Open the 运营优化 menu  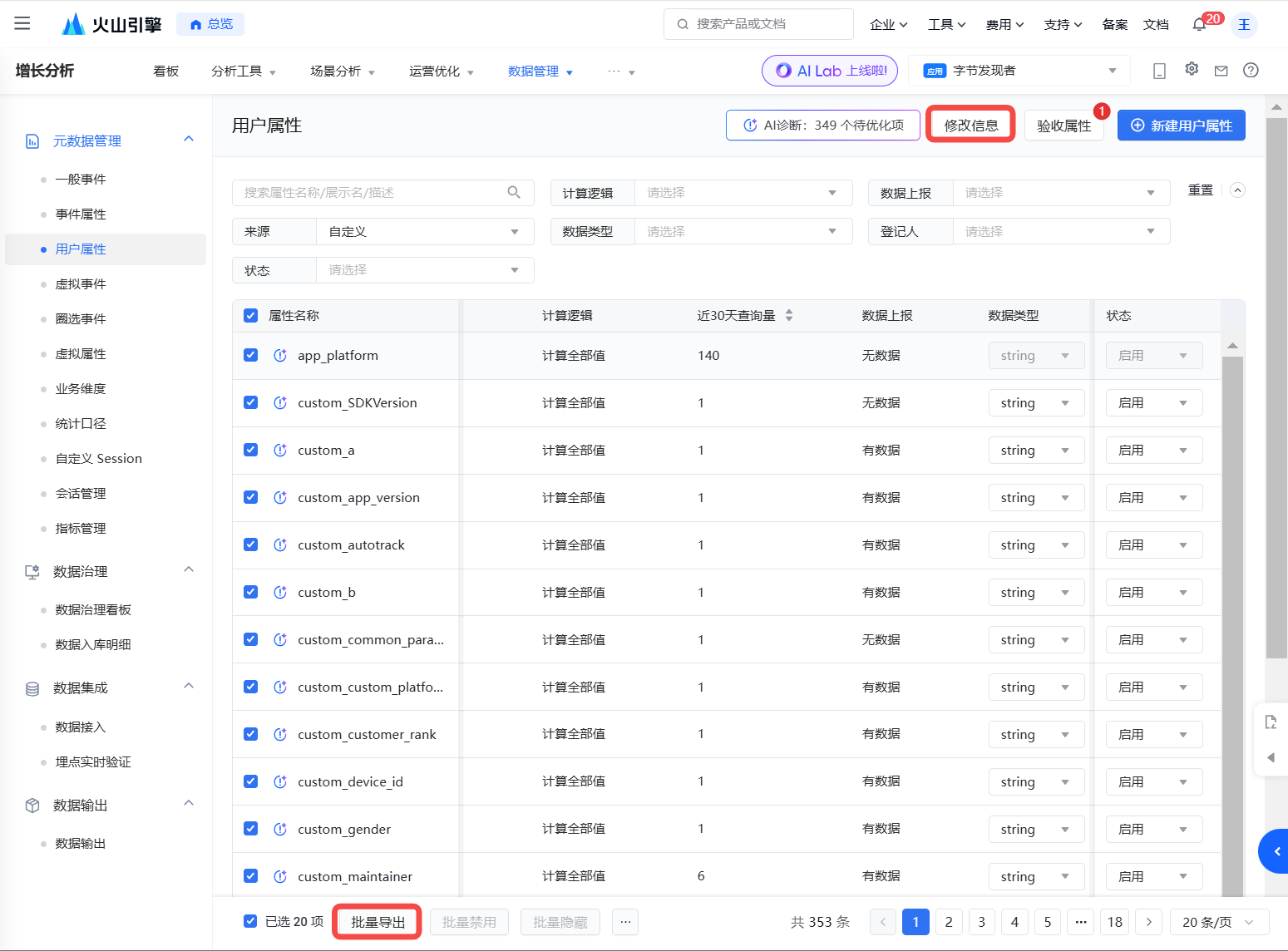coord(442,71)
